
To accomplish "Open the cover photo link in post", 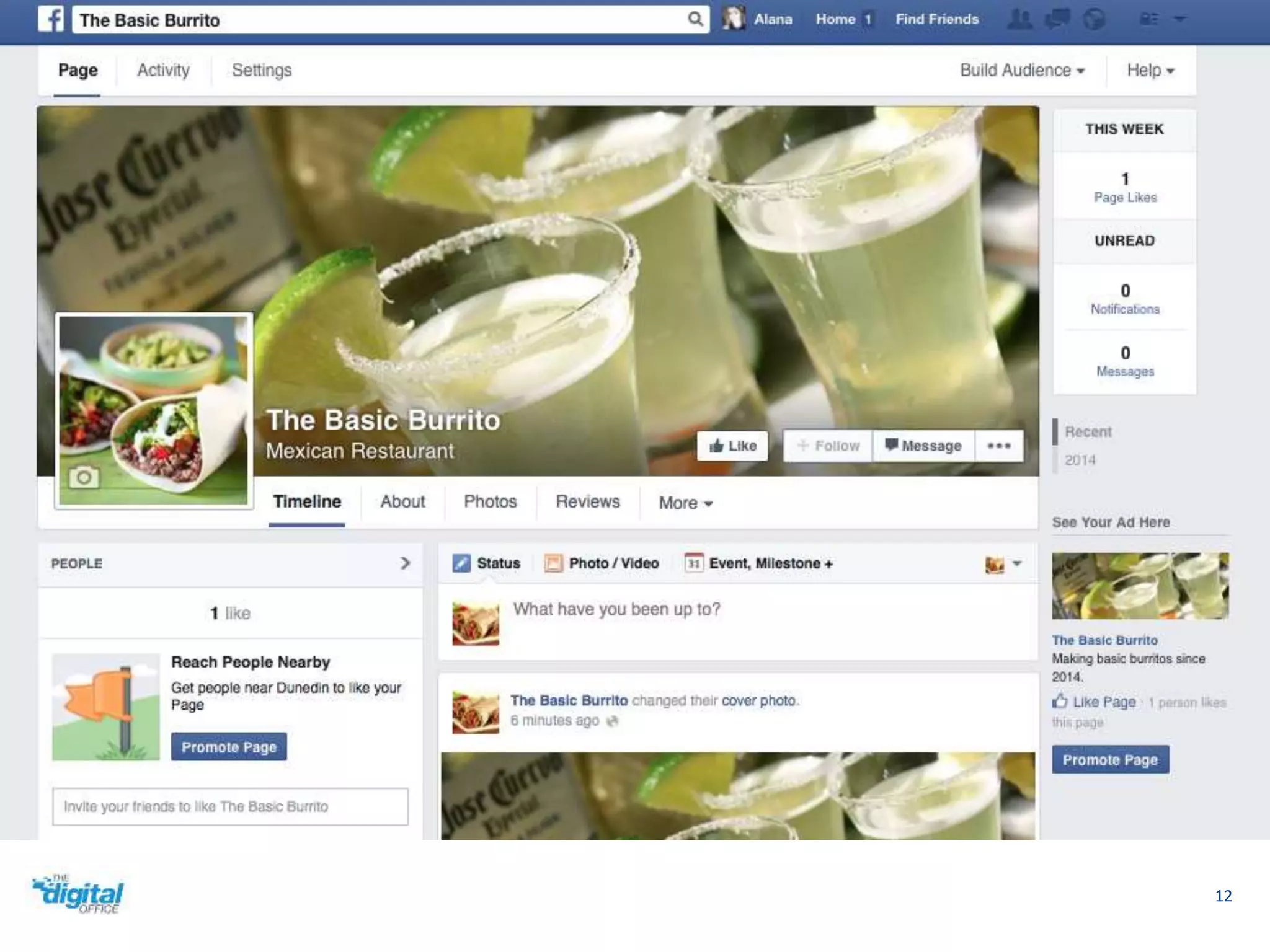I will 759,700.
